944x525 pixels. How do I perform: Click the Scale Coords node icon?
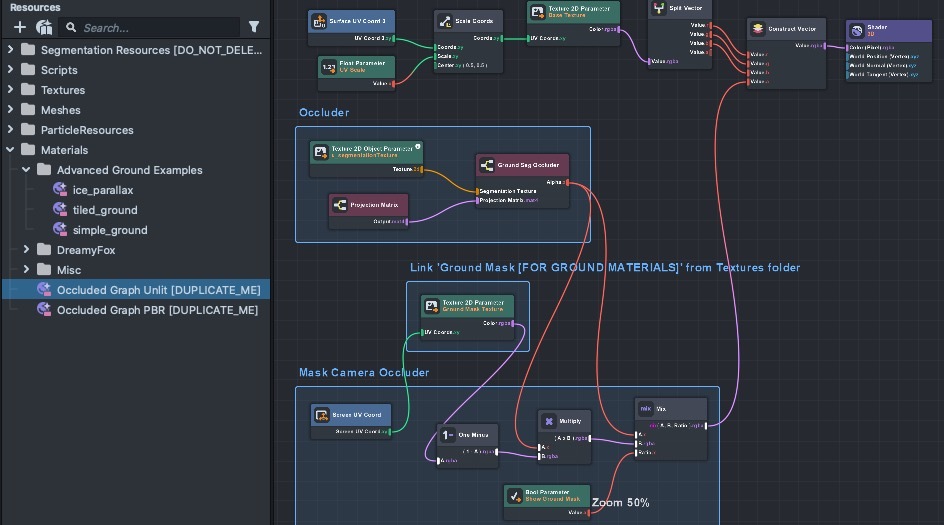pyautogui.click(x=445, y=21)
